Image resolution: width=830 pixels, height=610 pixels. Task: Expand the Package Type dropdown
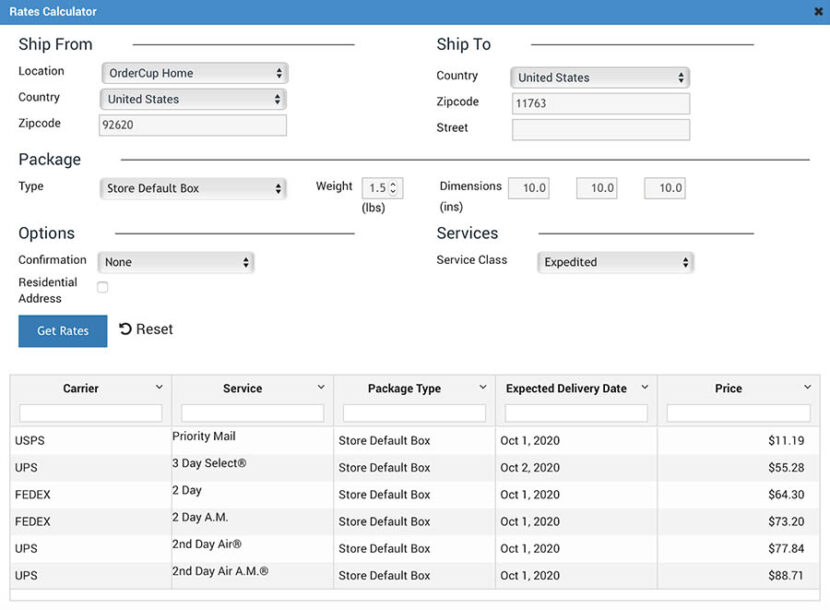[193, 188]
